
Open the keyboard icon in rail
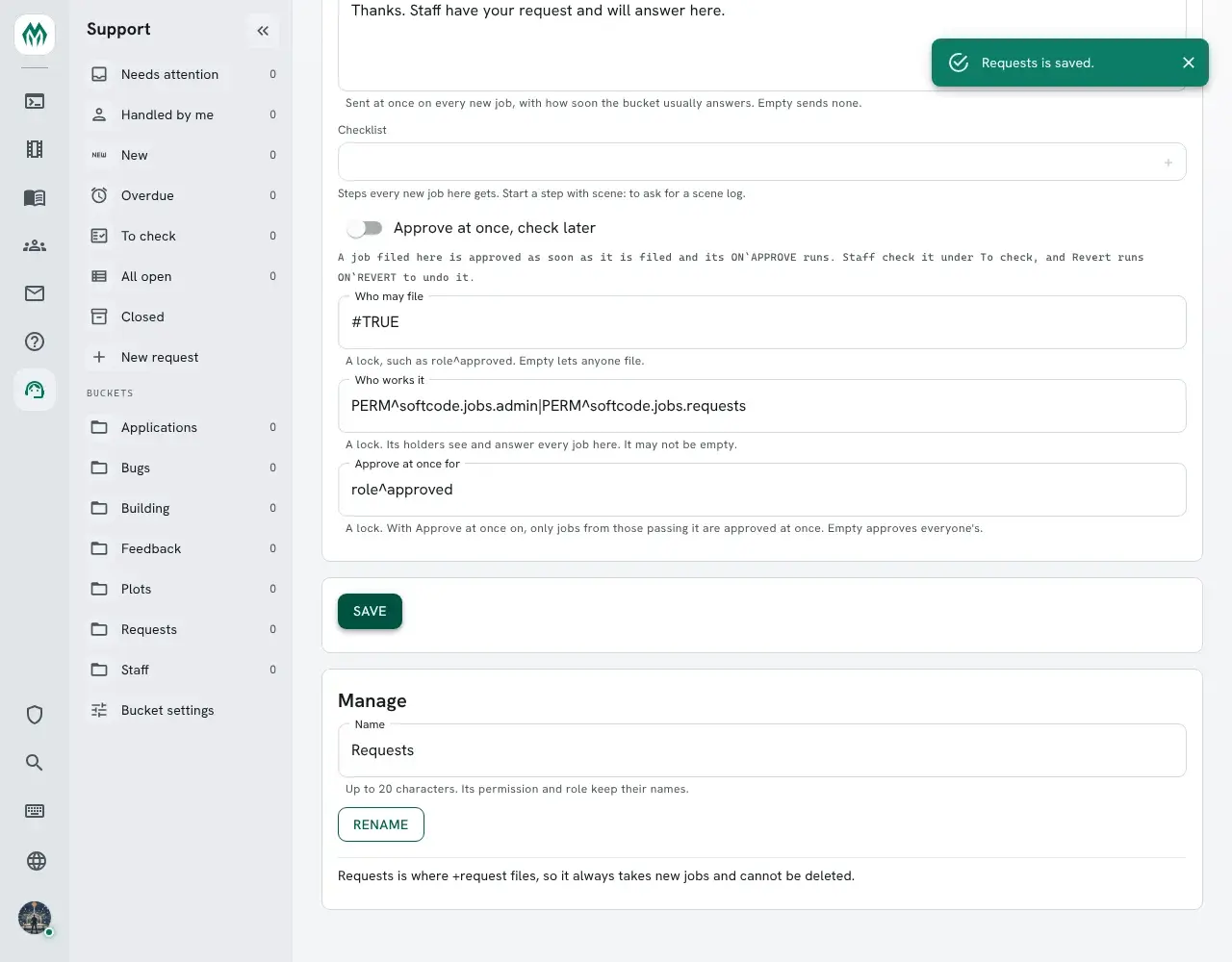coord(35,811)
